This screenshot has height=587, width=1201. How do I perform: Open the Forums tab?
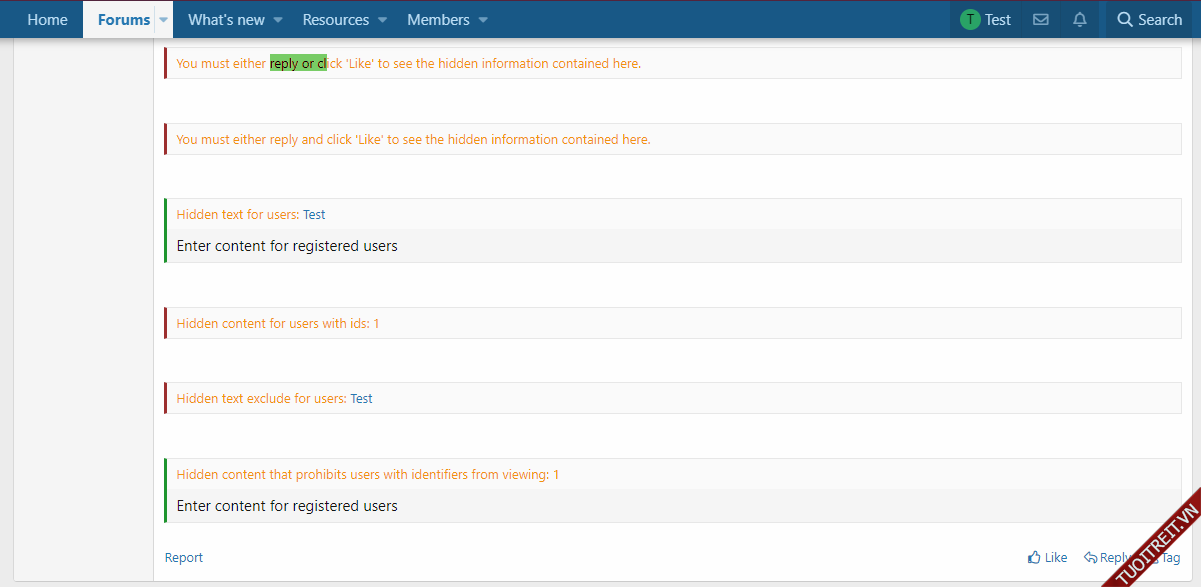(123, 20)
